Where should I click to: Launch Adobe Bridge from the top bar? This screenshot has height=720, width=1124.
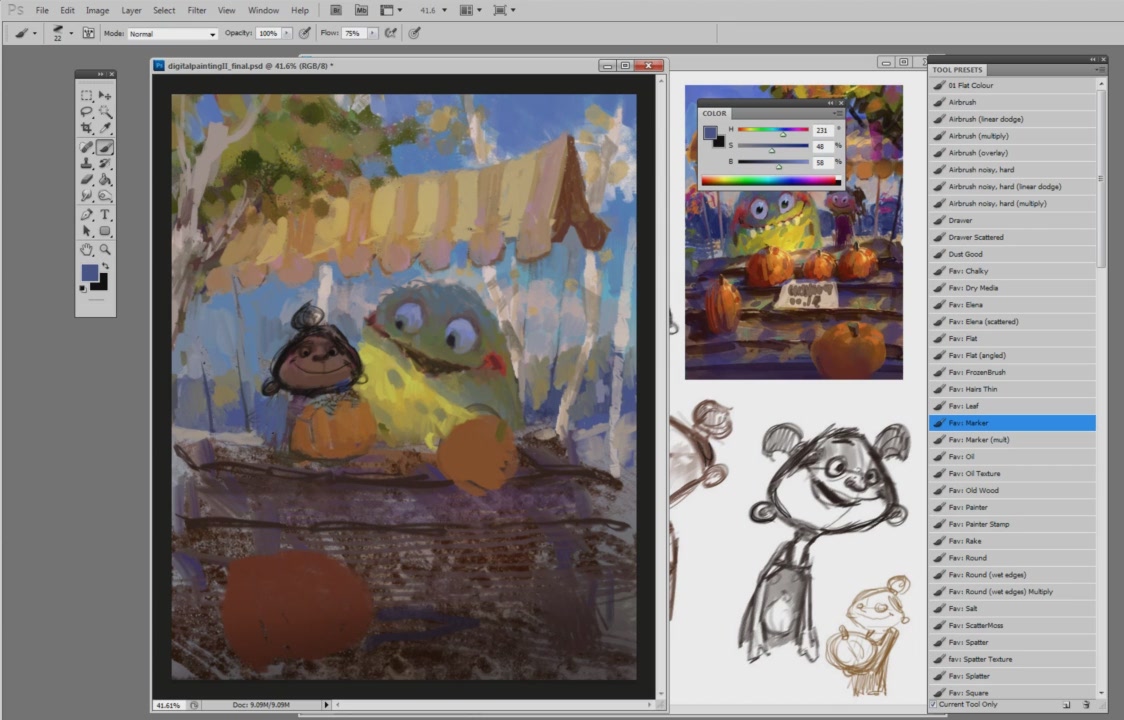tap(336, 10)
